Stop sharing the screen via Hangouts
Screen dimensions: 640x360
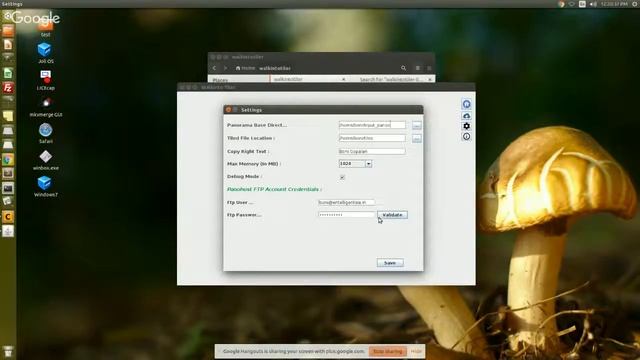tap(388, 351)
